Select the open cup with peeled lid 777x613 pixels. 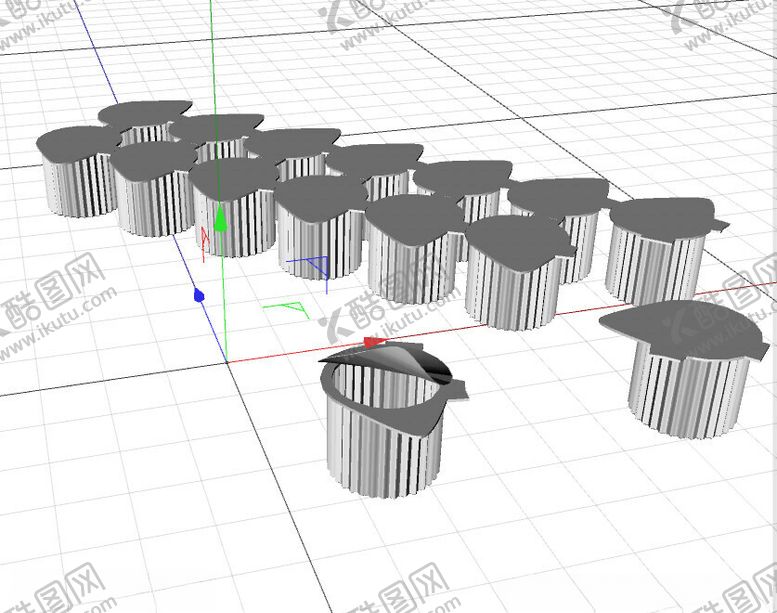pos(391,419)
